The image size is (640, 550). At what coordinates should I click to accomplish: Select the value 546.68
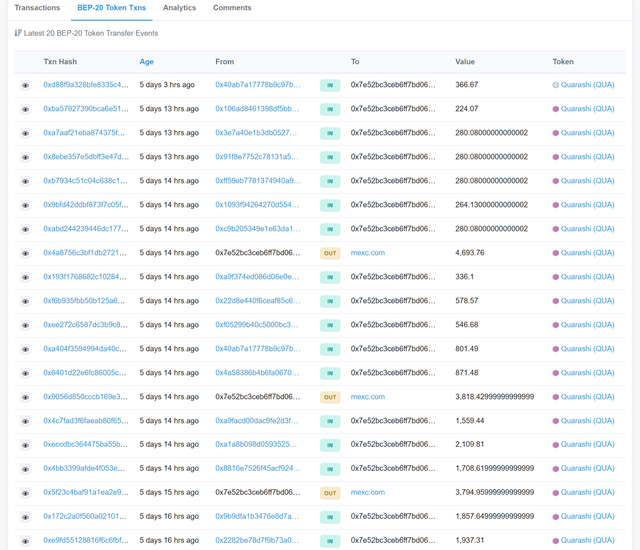tap(467, 325)
